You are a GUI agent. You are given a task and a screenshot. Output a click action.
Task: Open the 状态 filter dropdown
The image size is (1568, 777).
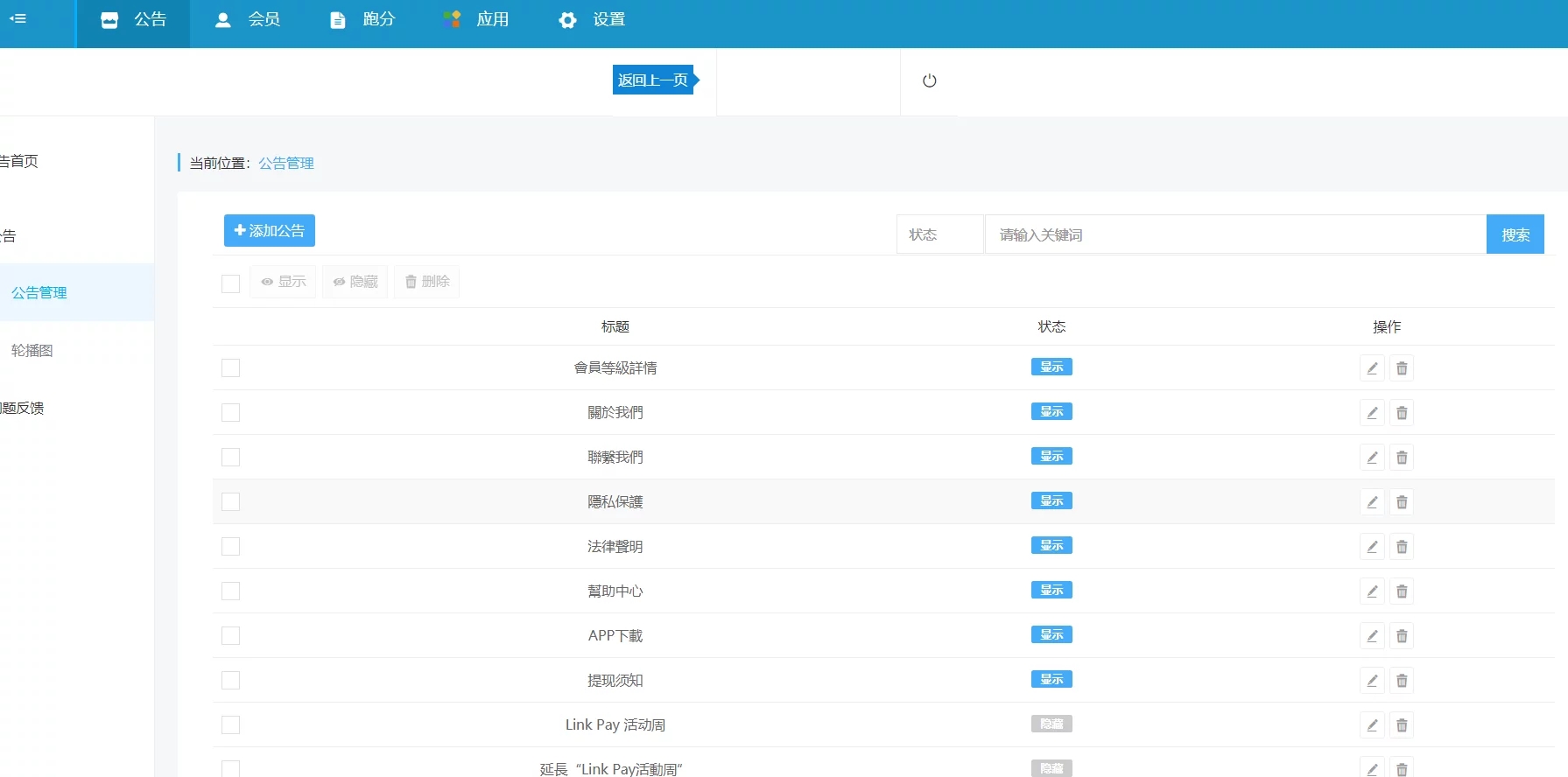pyautogui.click(x=939, y=234)
